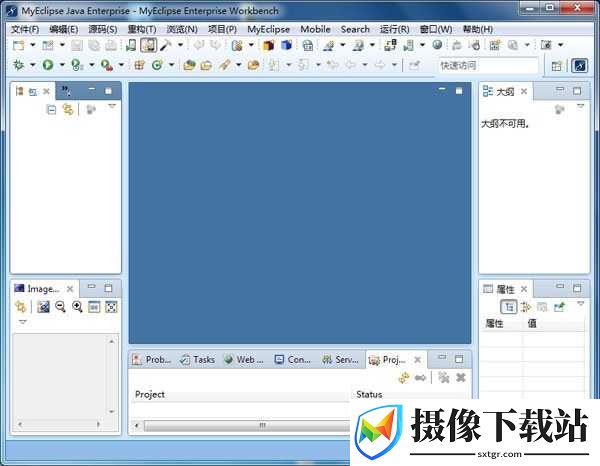Close the Image... preview tab
The width and height of the screenshot is (600, 466).
tap(70, 289)
